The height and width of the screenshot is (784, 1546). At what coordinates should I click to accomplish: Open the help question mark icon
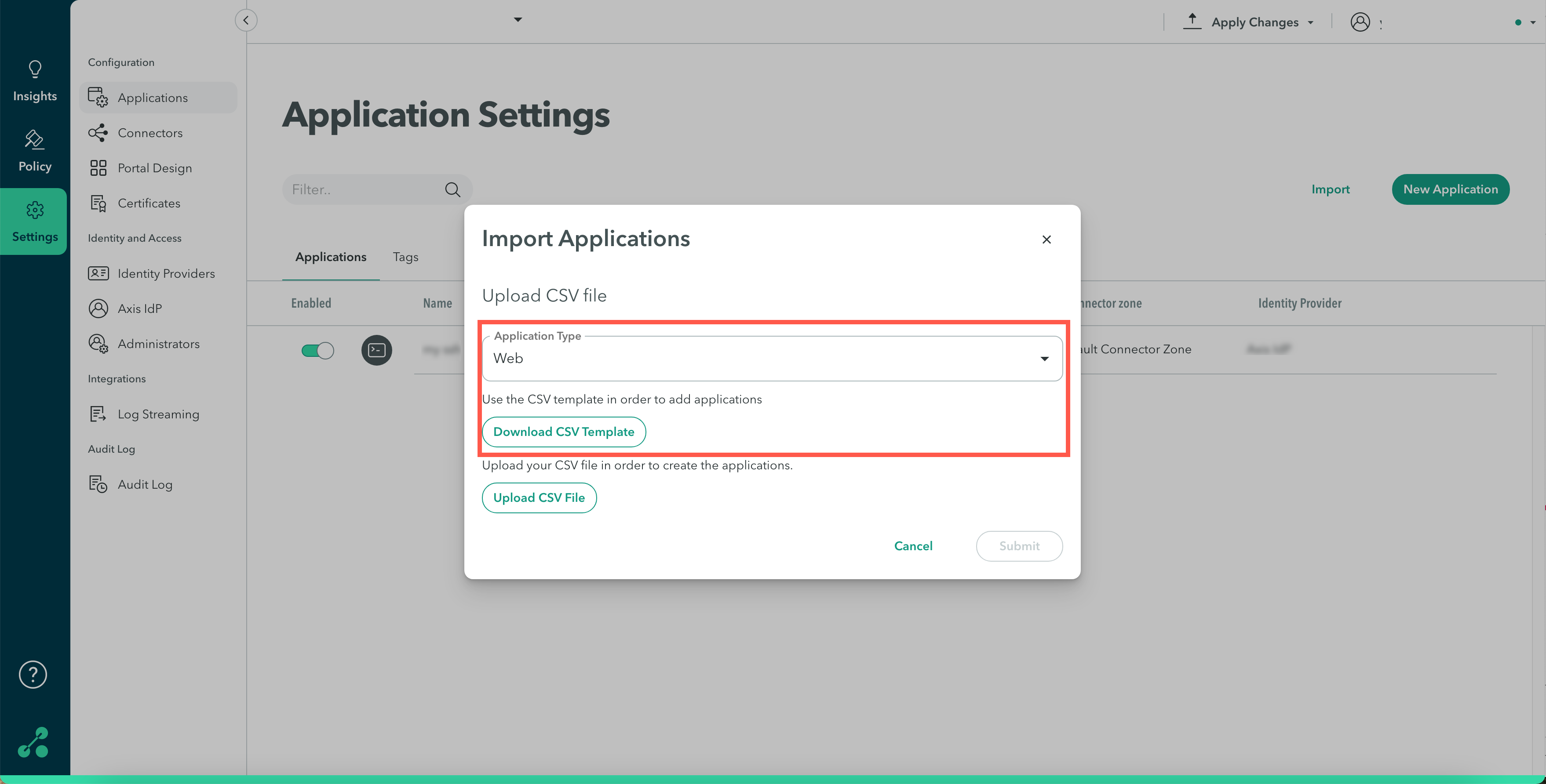pos(33,675)
